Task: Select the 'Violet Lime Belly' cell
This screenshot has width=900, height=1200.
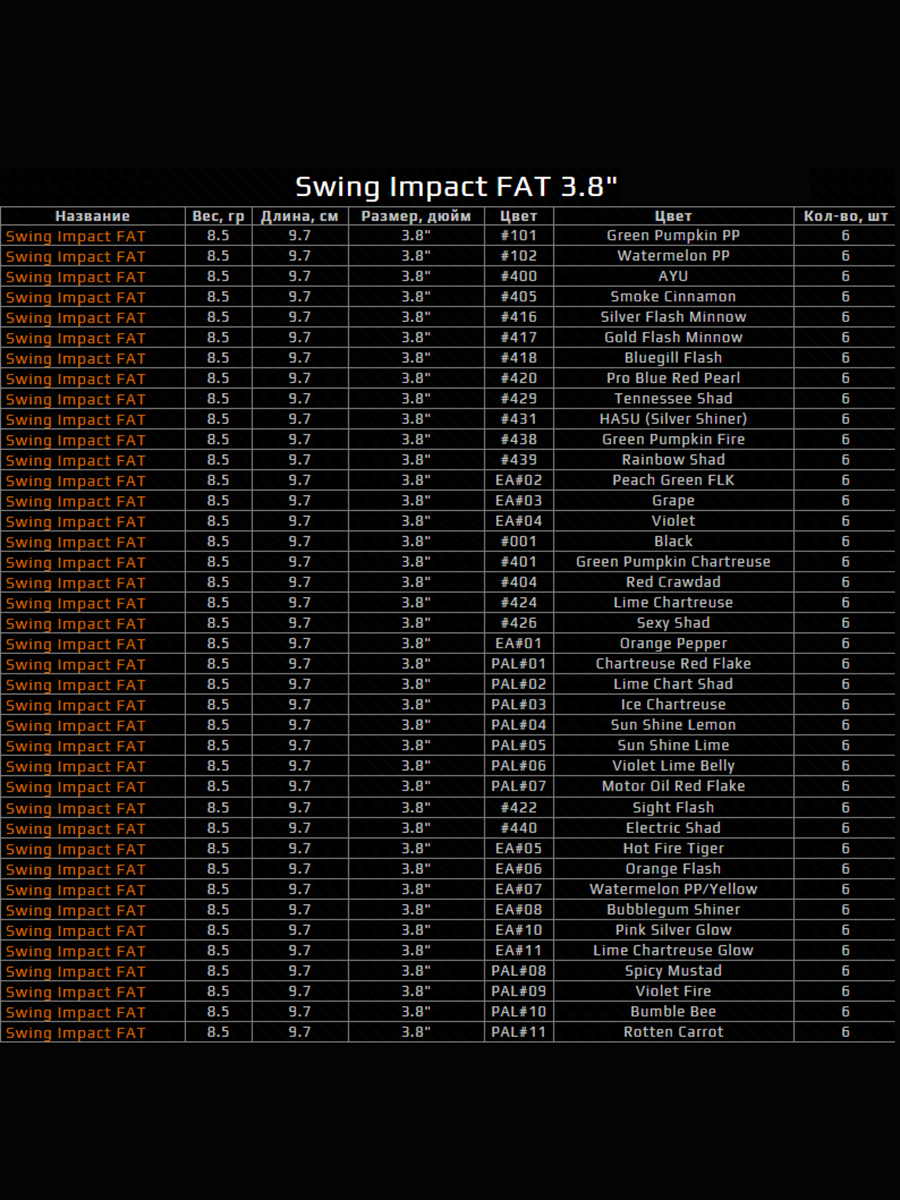Action: coord(674,766)
